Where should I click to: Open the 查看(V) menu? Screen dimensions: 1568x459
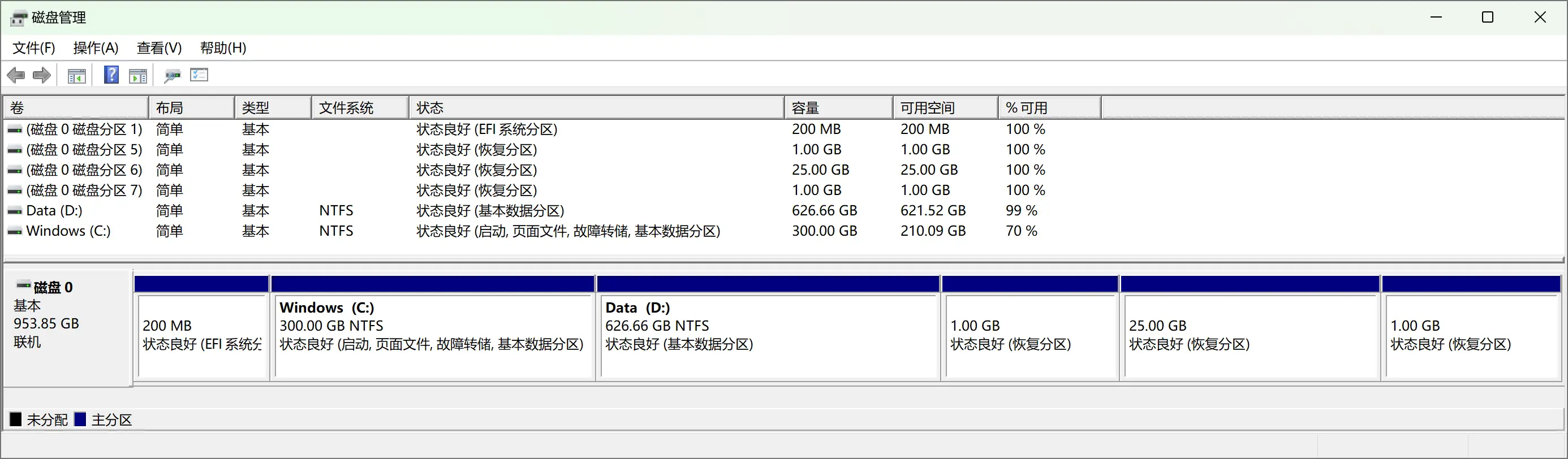[160, 48]
